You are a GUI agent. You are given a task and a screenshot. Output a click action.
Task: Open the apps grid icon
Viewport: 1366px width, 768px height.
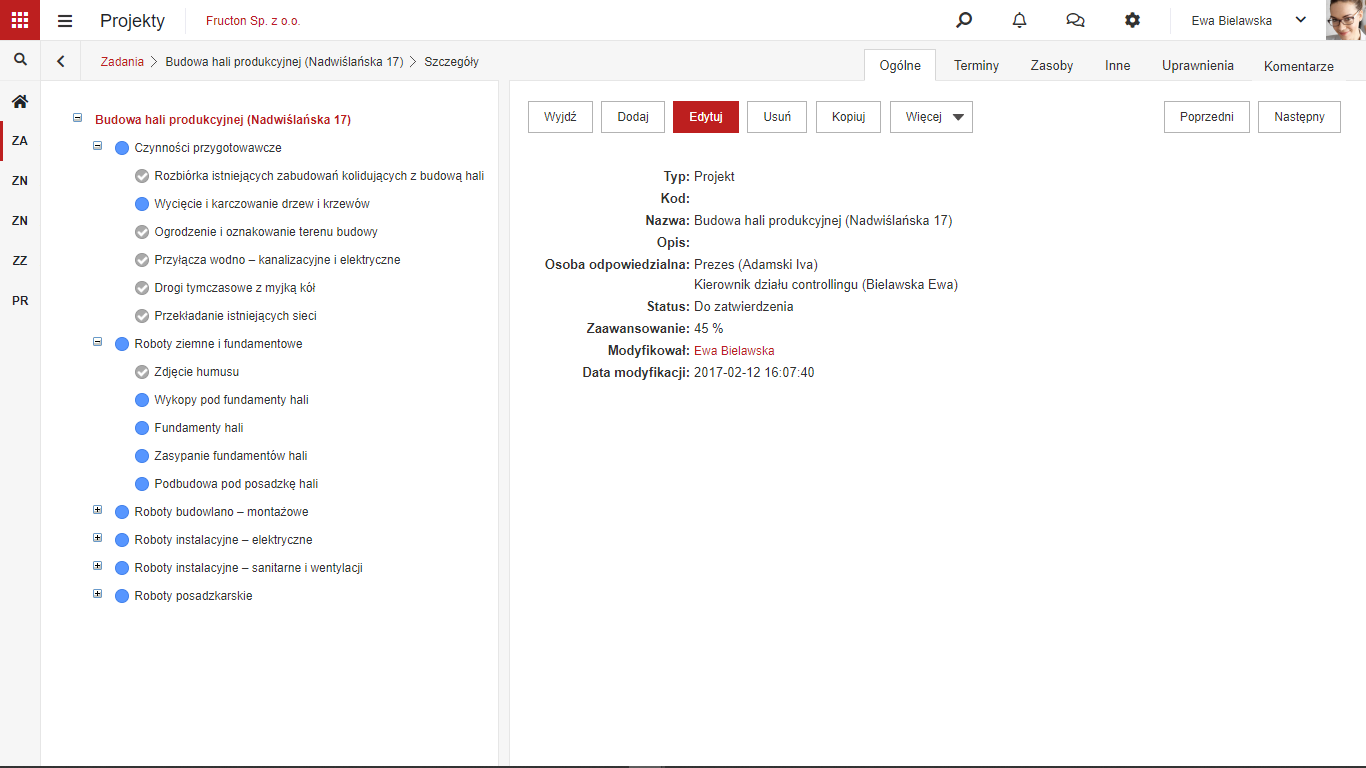(20, 20)
